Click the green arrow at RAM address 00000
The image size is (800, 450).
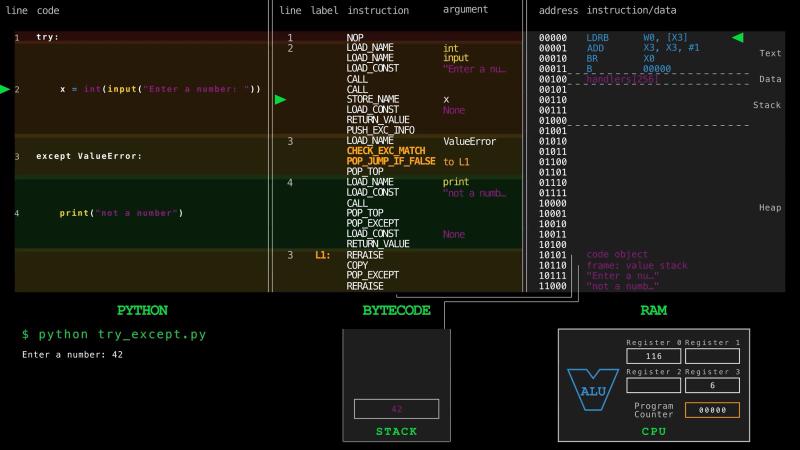(x=738, y=37)
